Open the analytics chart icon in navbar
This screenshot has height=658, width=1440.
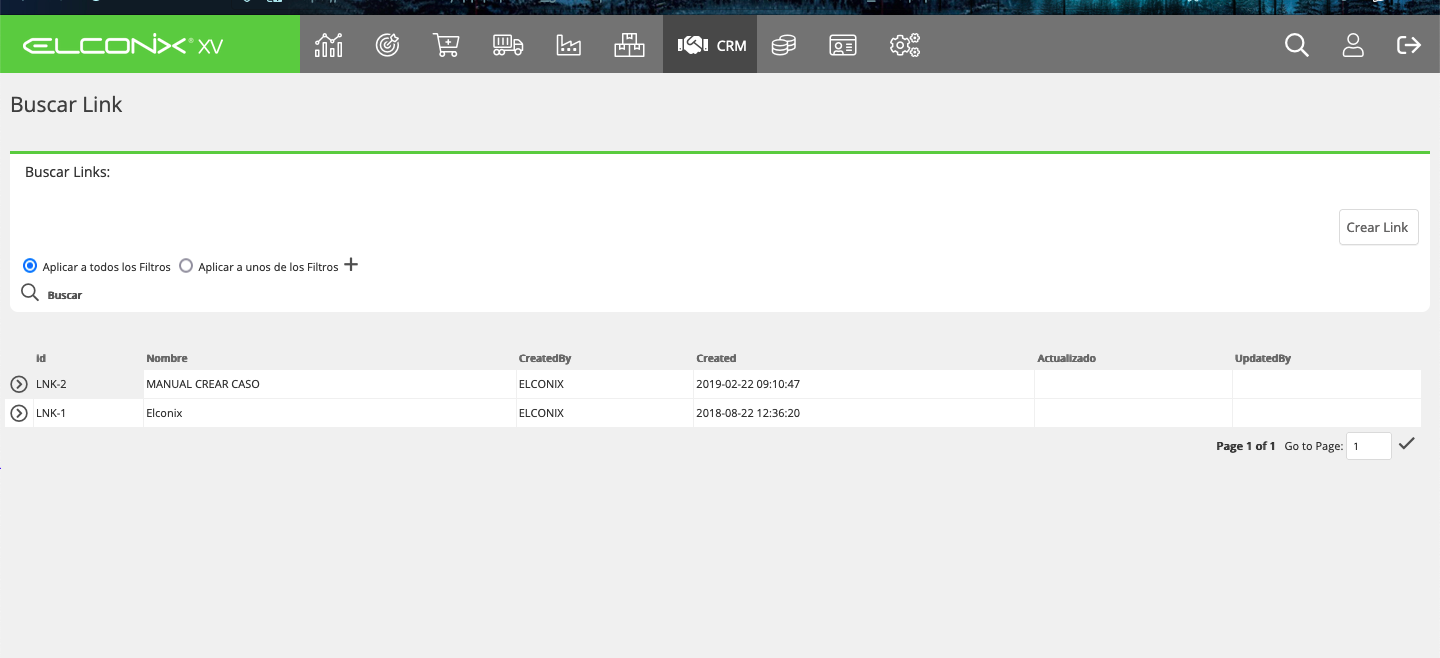click(329, 45)
